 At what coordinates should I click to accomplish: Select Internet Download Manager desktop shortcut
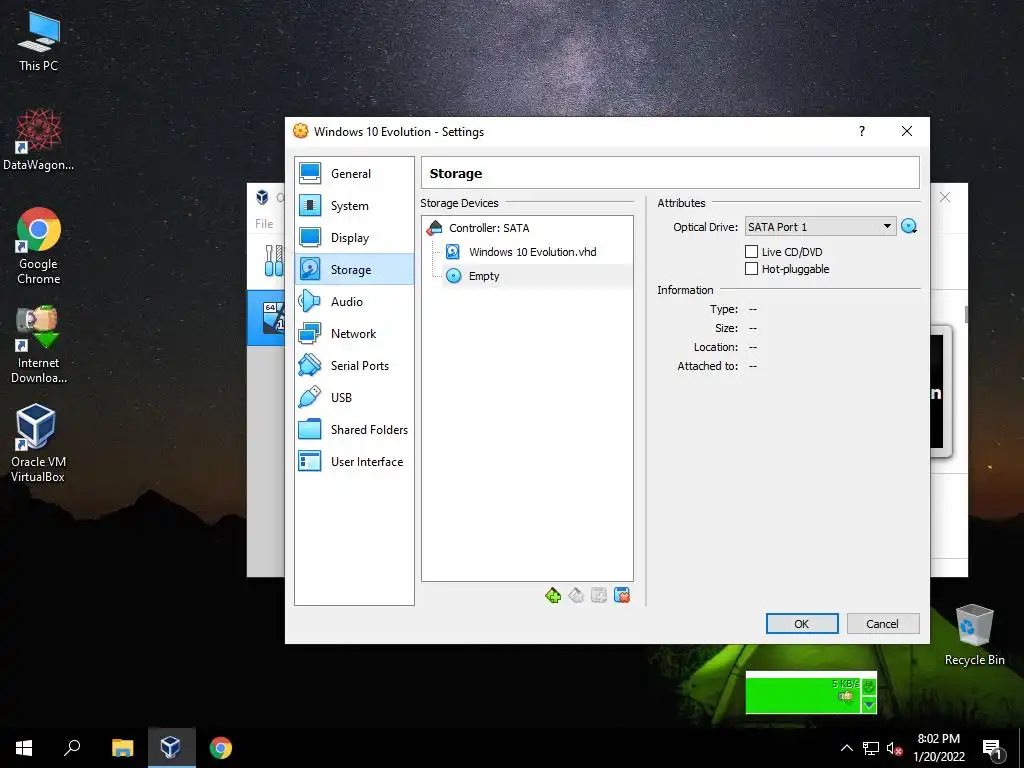pos(38,345)
